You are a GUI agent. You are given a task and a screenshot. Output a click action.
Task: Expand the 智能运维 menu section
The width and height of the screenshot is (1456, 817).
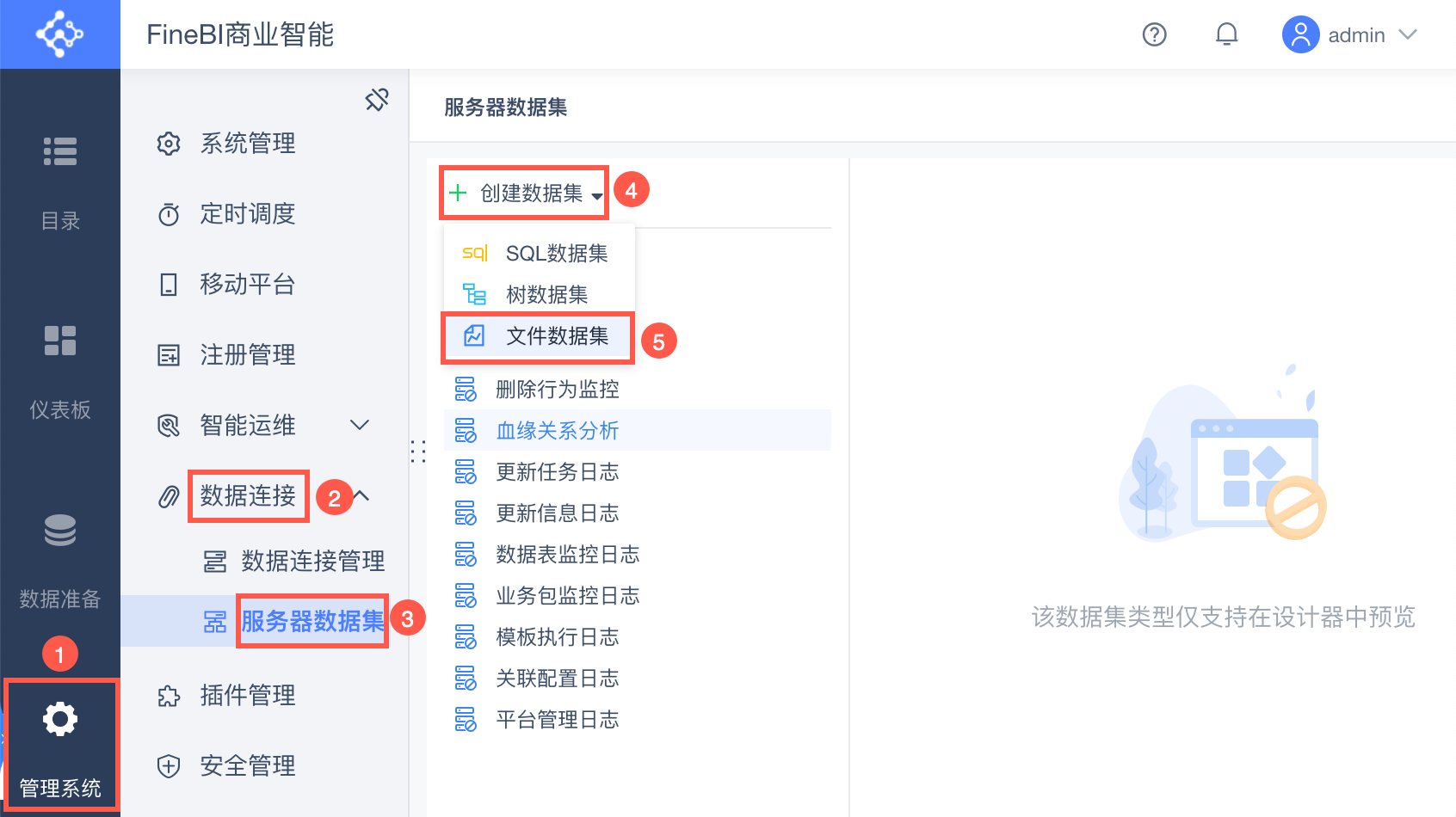(360, 425)
